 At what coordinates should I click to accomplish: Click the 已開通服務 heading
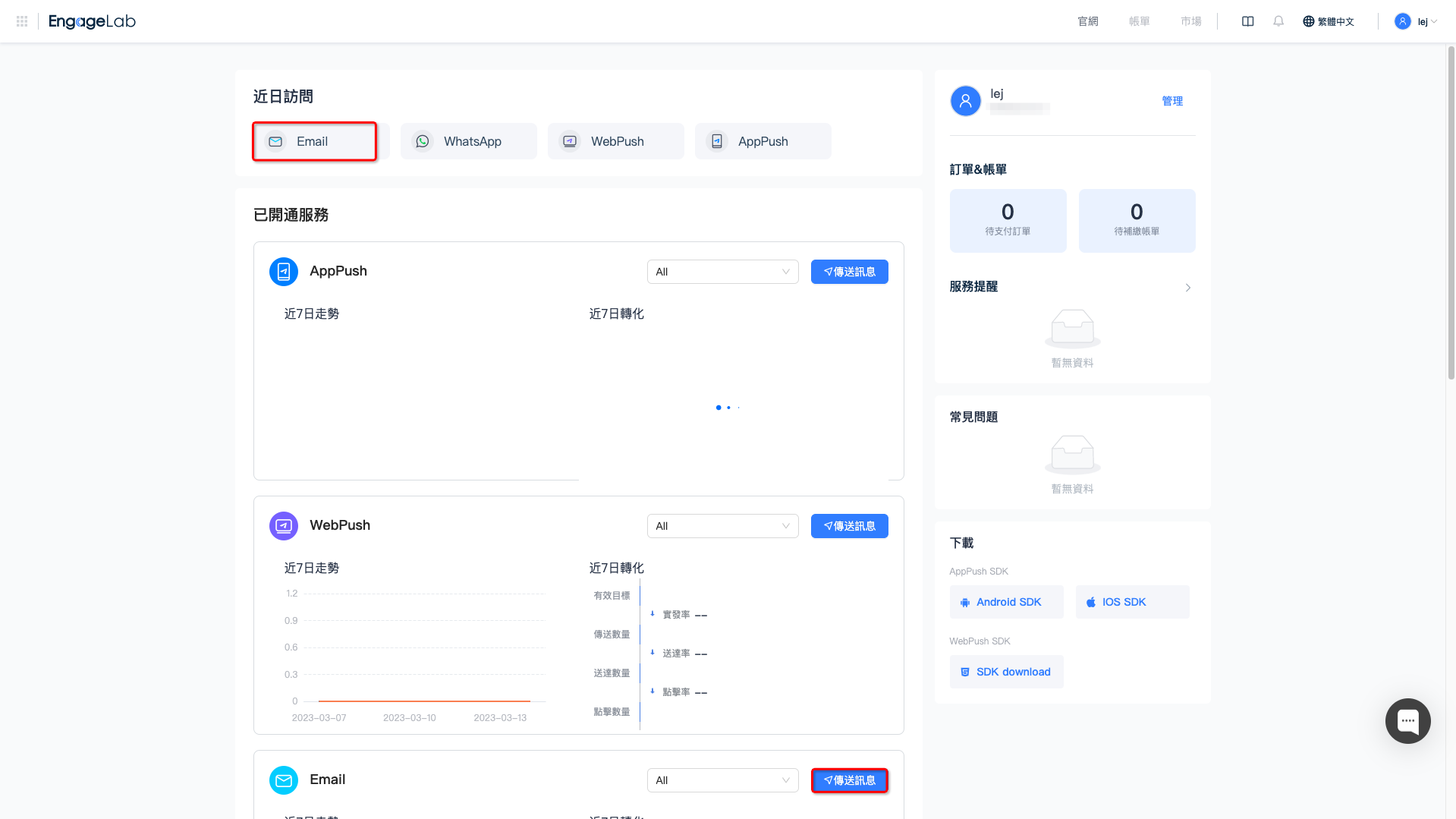(291, 215)
